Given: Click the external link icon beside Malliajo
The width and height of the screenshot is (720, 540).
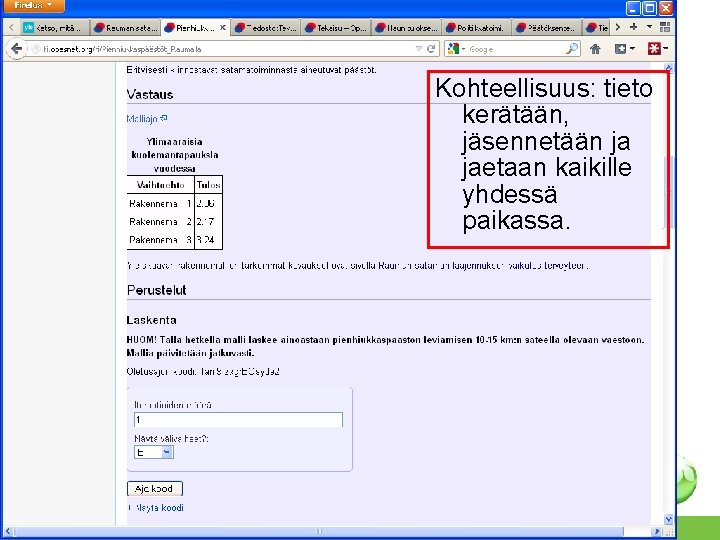Looking at the screenshot, I should (164, 118).
